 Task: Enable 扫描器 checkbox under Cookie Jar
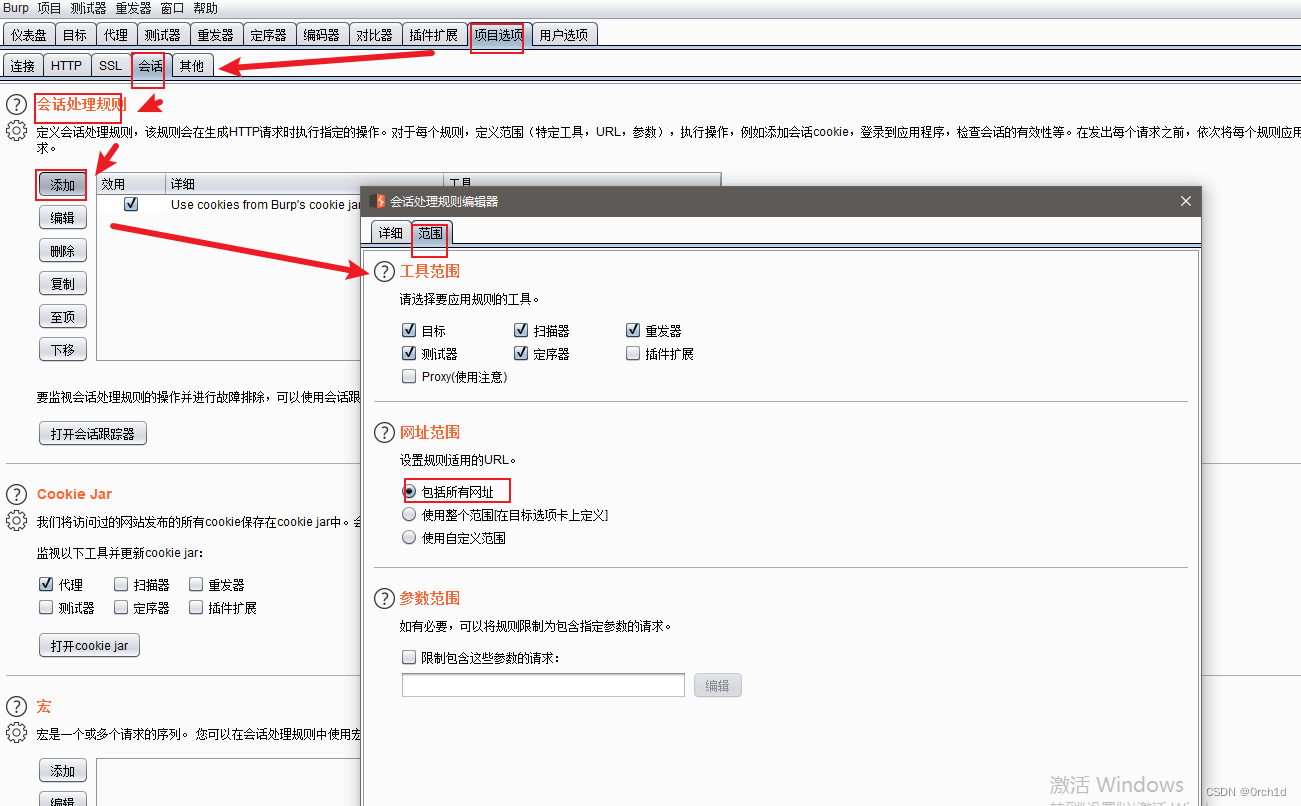tap(120, 585)
